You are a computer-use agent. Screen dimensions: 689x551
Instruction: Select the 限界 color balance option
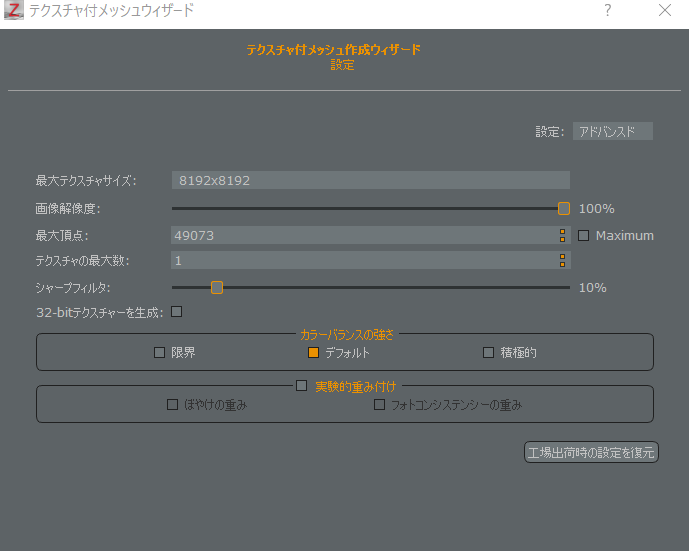pyautogui.click(x=160, y=352)
